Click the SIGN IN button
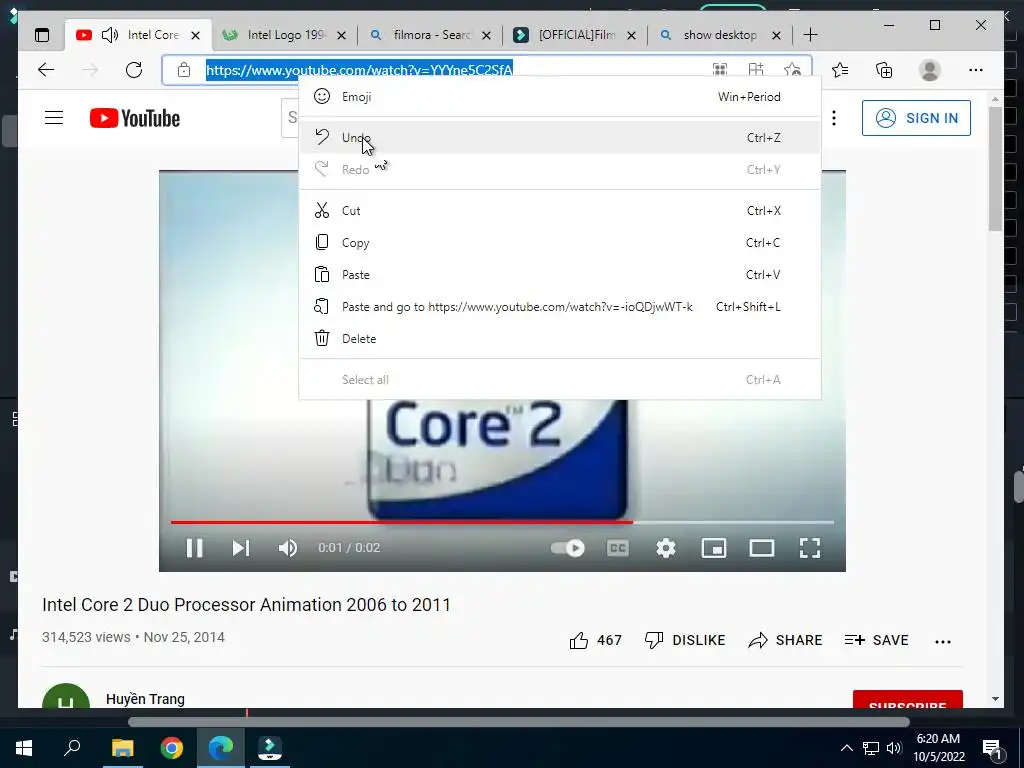This screenshot has width=1024, height=768. point(916,118)
